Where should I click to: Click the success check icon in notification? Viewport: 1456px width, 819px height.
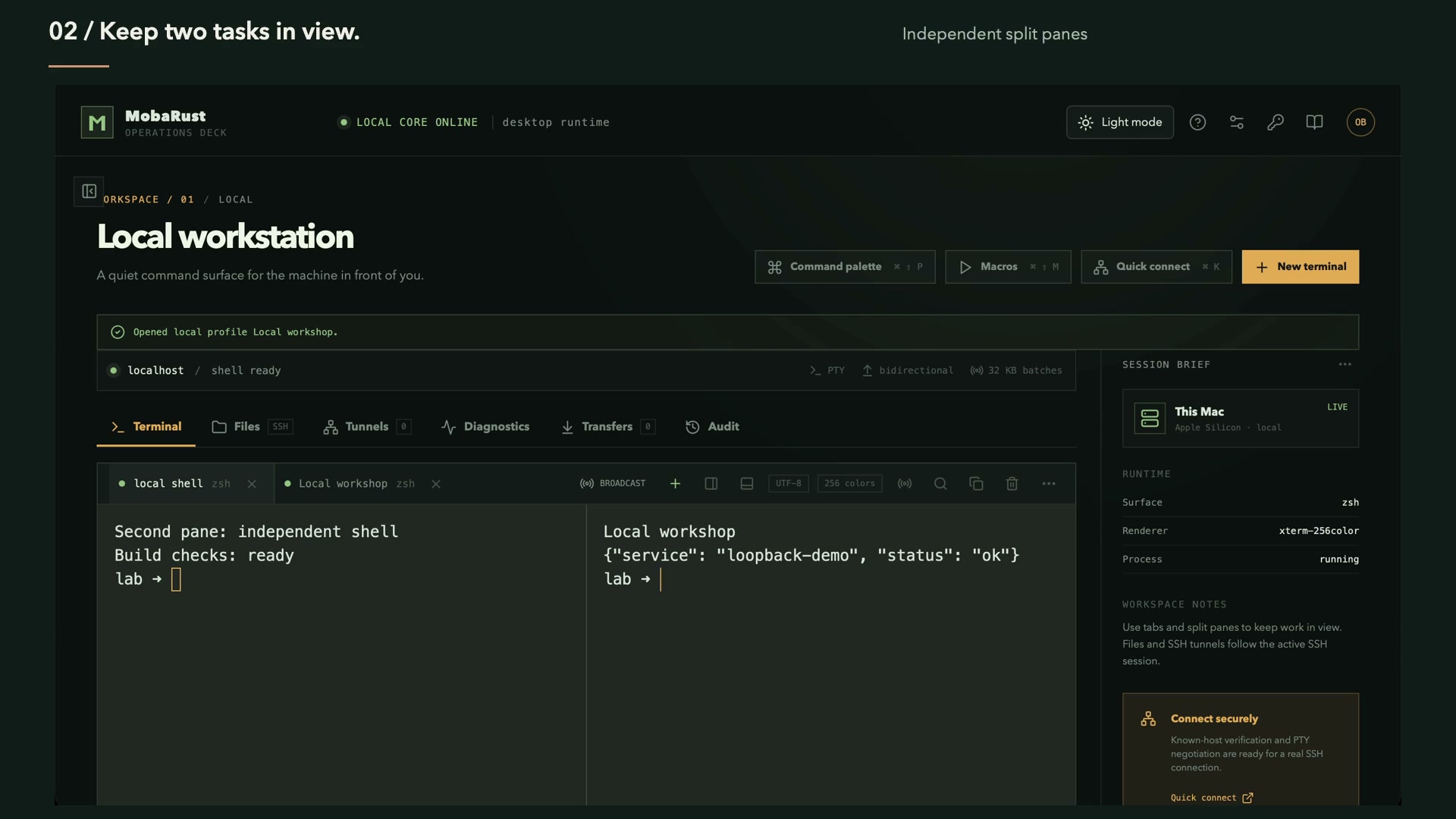point(118,332)
